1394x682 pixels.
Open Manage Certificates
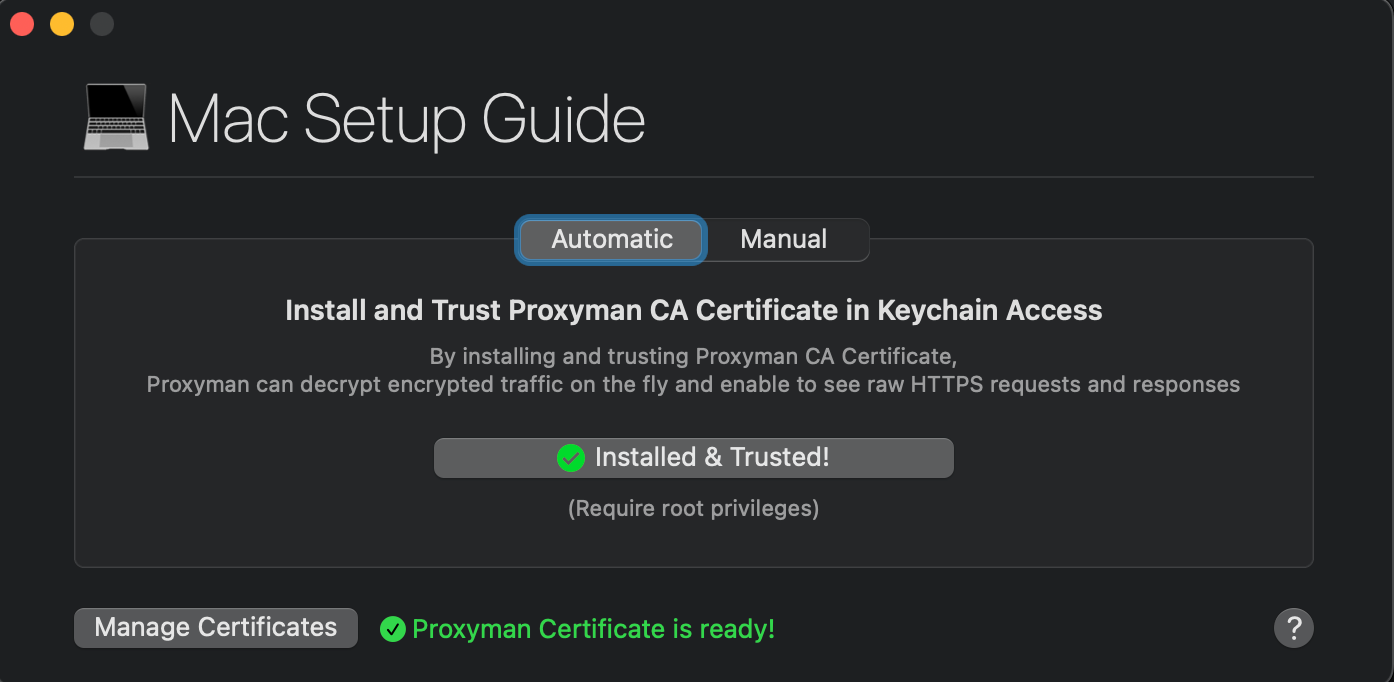[x=216, y=628]
